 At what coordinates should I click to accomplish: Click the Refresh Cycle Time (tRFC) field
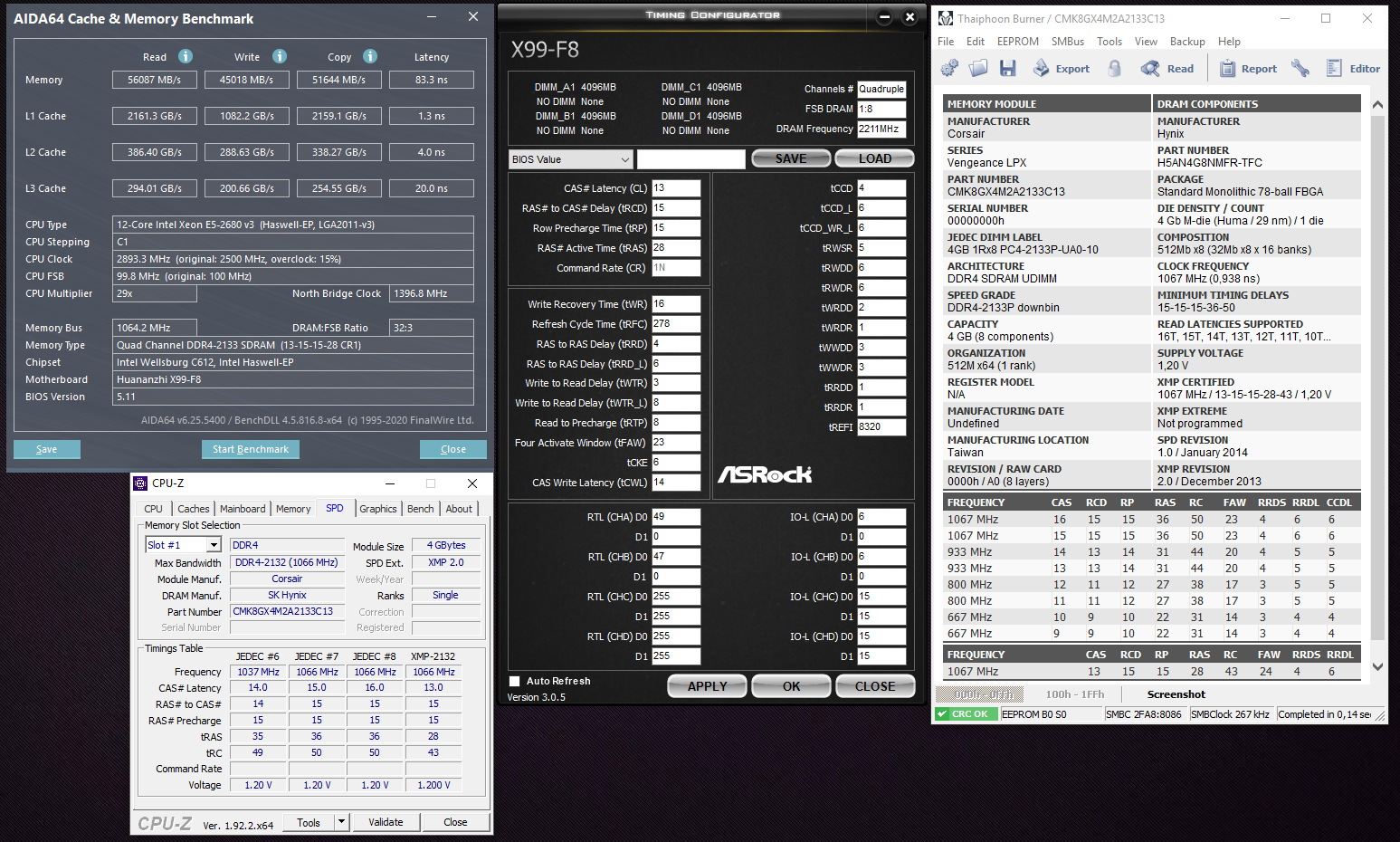coord(676,324)
